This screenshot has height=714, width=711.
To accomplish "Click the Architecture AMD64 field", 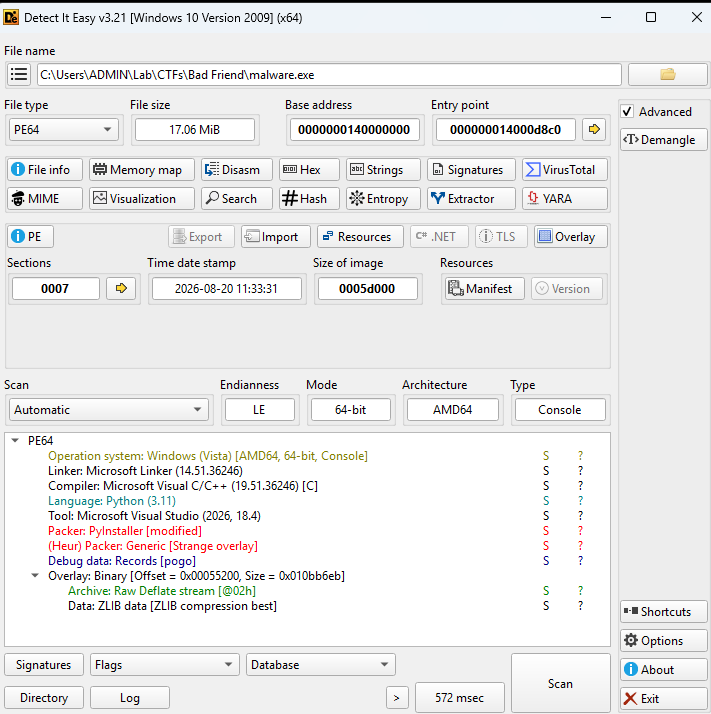I will pos(453,410).
